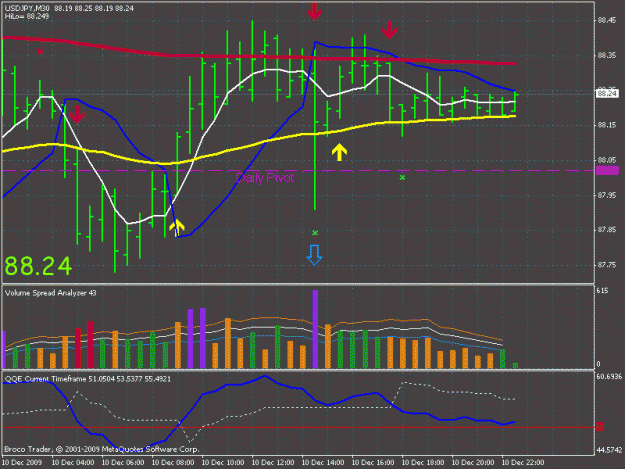Click the red down arrow at chart top
Image resolution: width=625 pixels, height=469 pixels.
(x=314, y=11)
